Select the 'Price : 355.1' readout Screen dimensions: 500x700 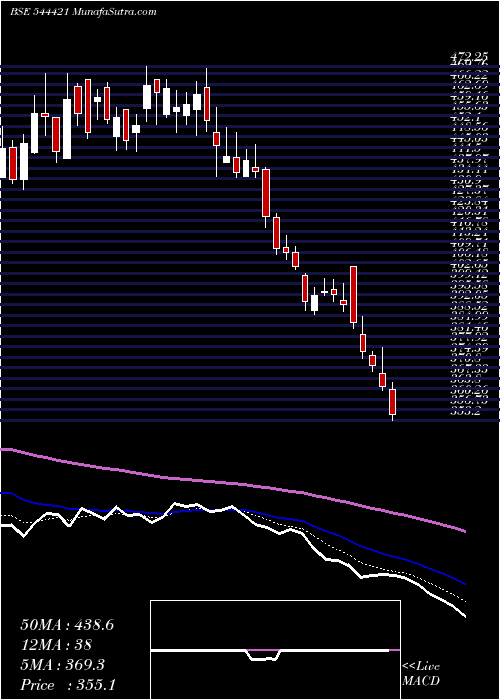coord(67,685)
